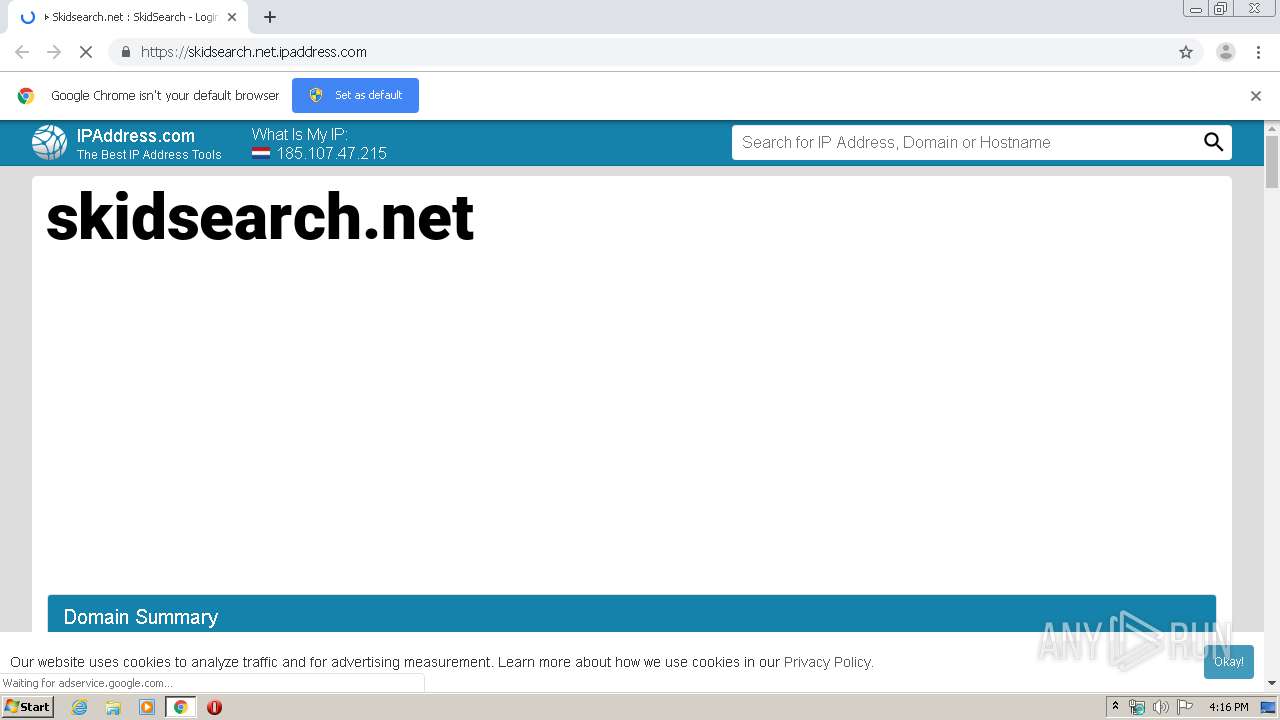Image resolution: width=1280 pixels, height=720 pixels.
Task: Click the scrollbar down arrow
Action: (1272, 683)
